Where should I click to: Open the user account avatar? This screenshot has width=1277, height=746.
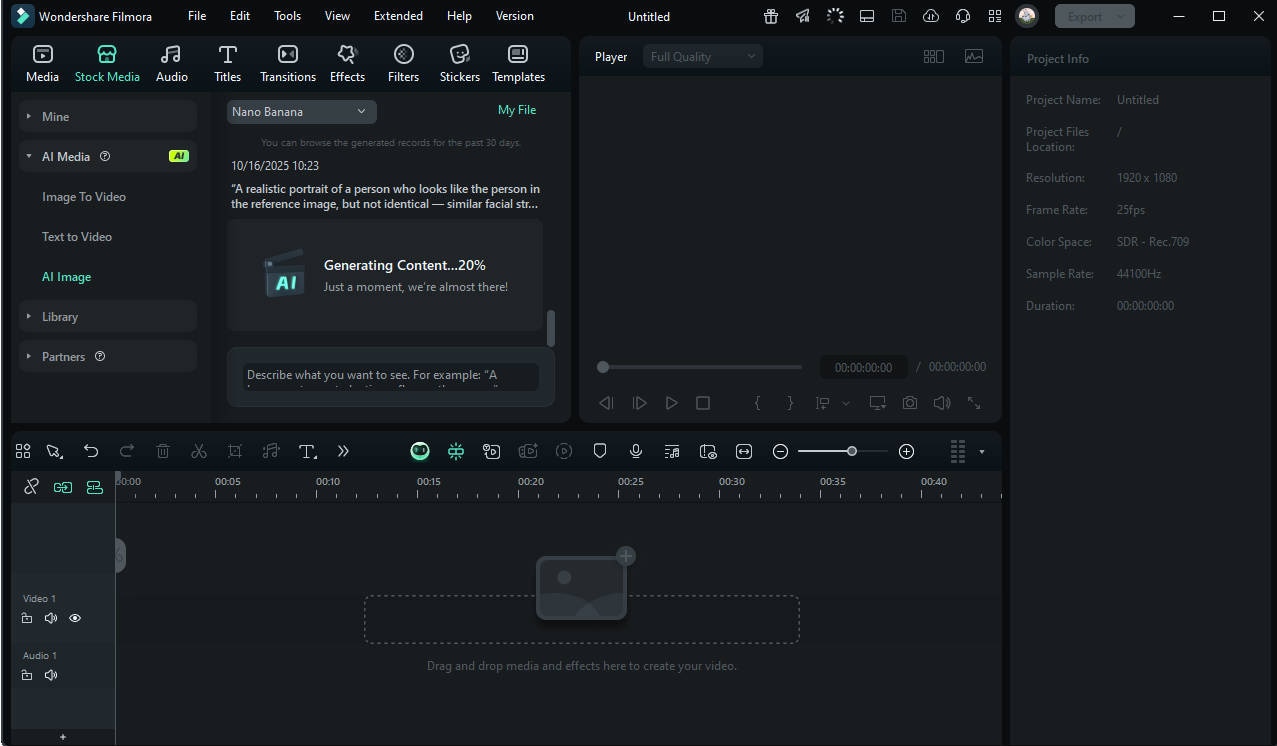pyautogui.click(x=1026, y=16)
